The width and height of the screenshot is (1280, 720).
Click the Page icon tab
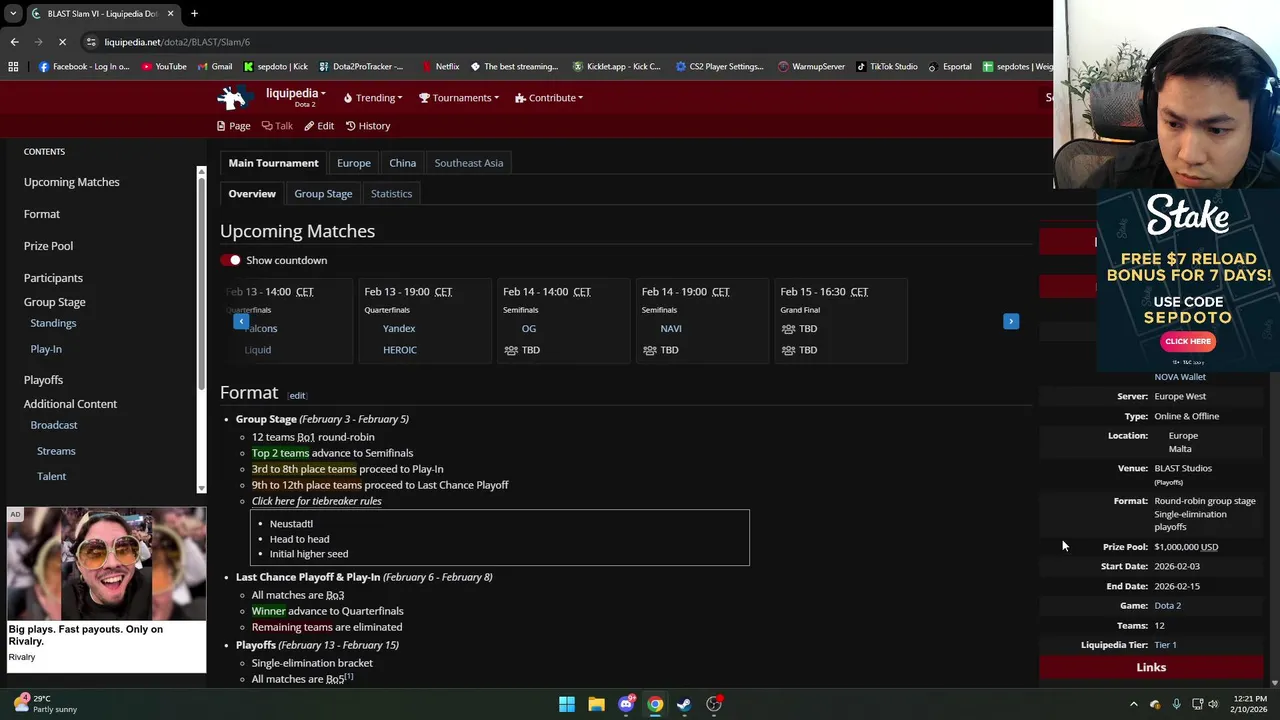point(233,126)
